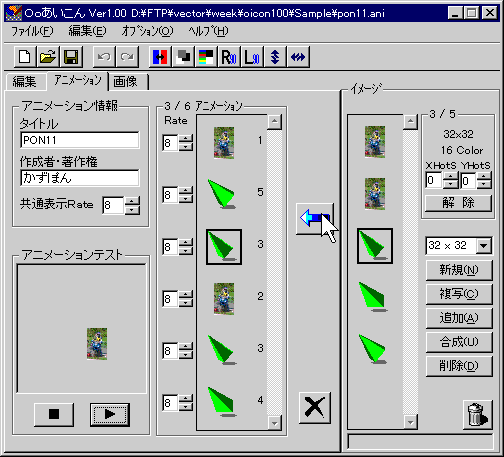Click the X remove-frame button
This screenshot has height=457, width=504.
(x=315, y=408)
